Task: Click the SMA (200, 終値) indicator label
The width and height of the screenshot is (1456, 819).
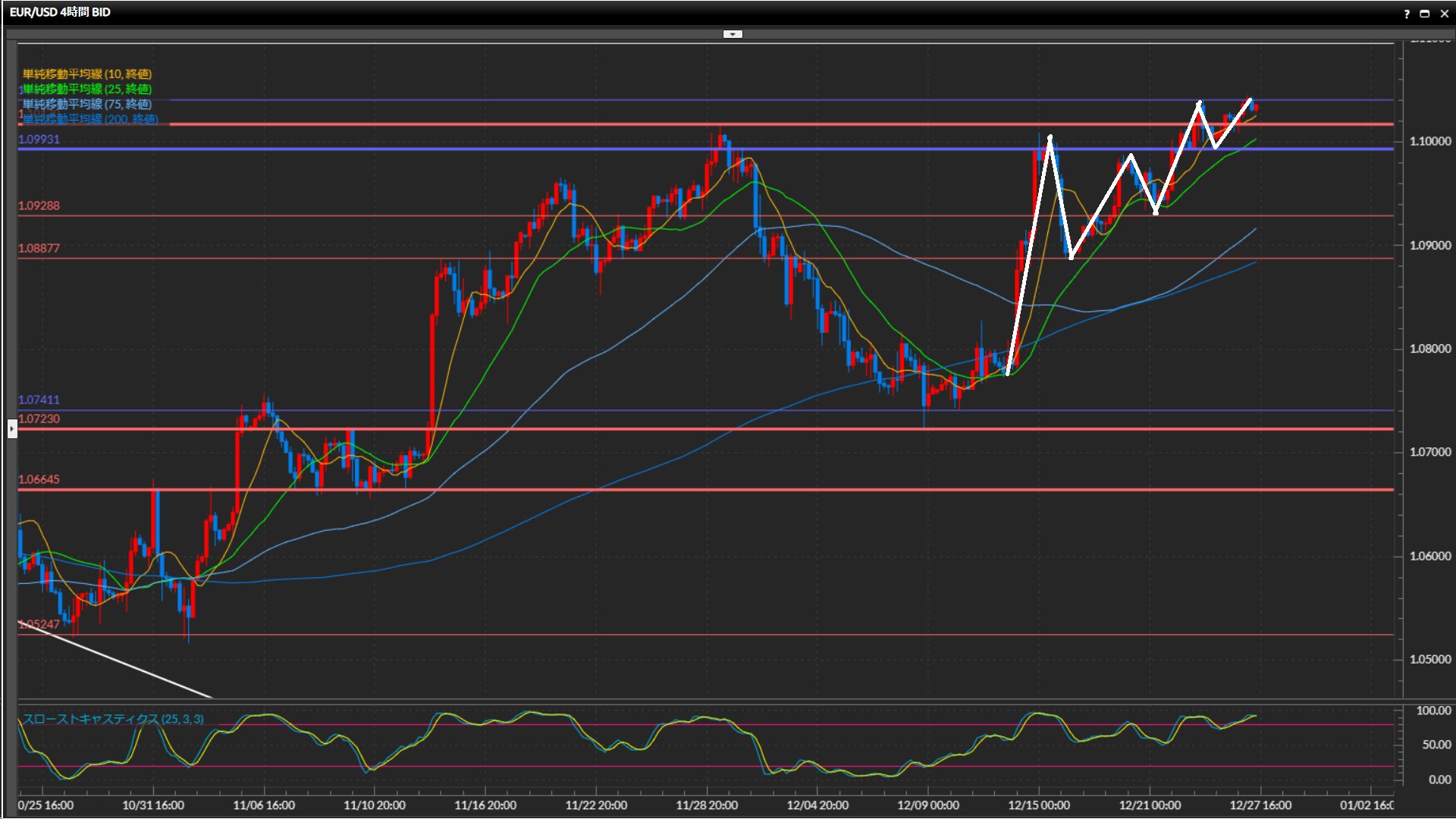Action: pos(91,119)
